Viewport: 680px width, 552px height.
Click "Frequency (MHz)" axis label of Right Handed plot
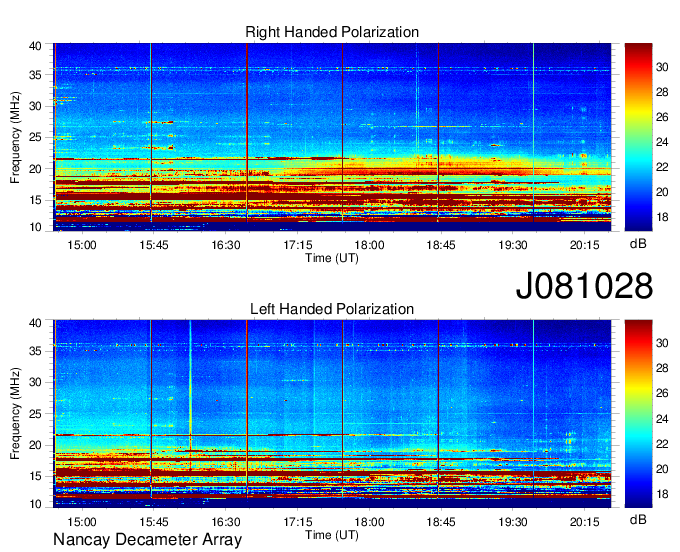click(x=15, y=137)
